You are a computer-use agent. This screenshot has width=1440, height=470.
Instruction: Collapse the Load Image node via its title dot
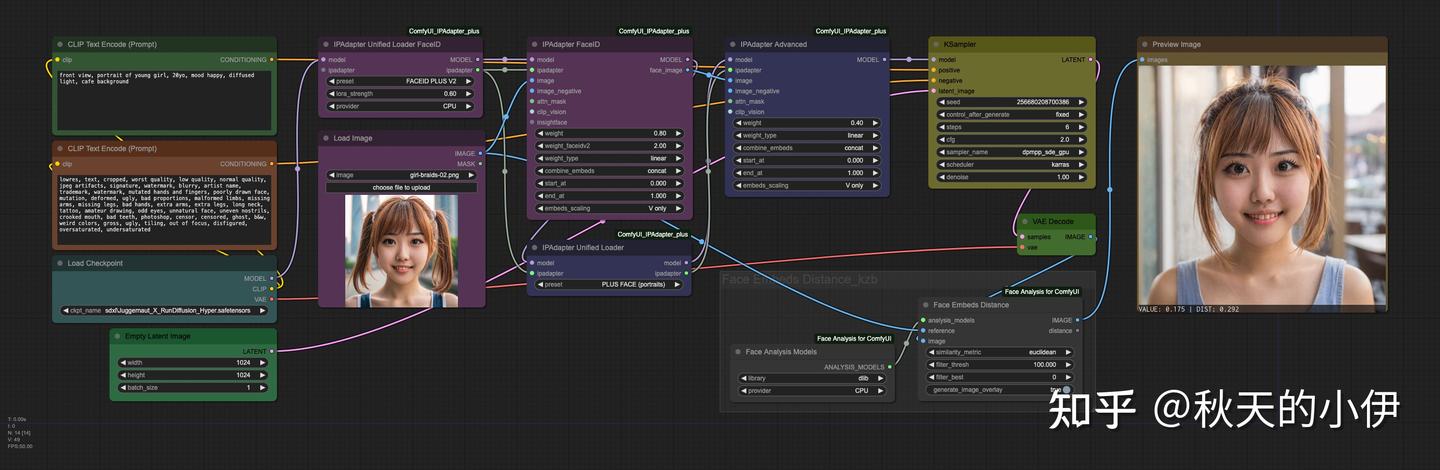(x=326, y=138)
